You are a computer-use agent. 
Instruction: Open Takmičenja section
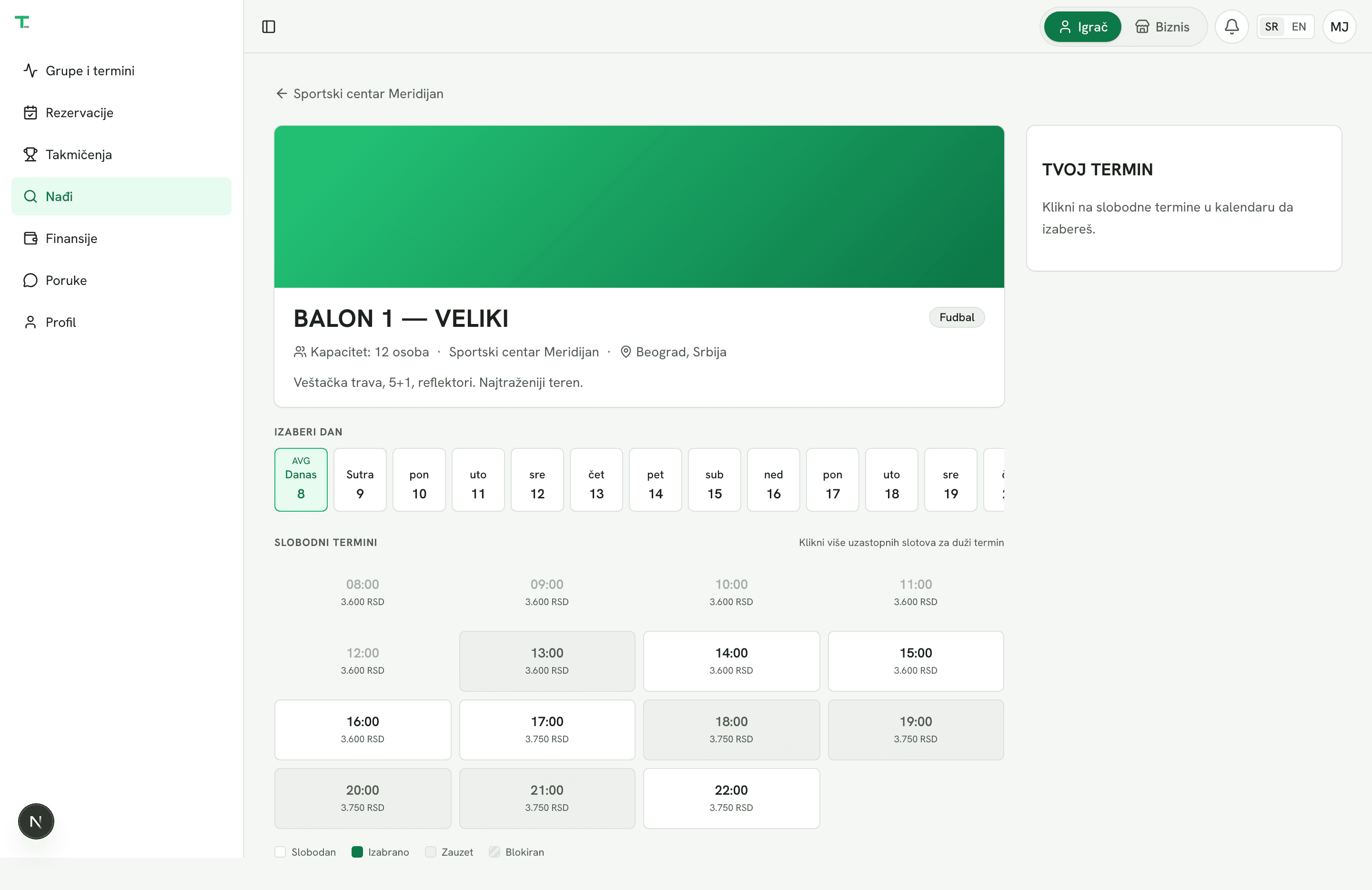point(121,154)
